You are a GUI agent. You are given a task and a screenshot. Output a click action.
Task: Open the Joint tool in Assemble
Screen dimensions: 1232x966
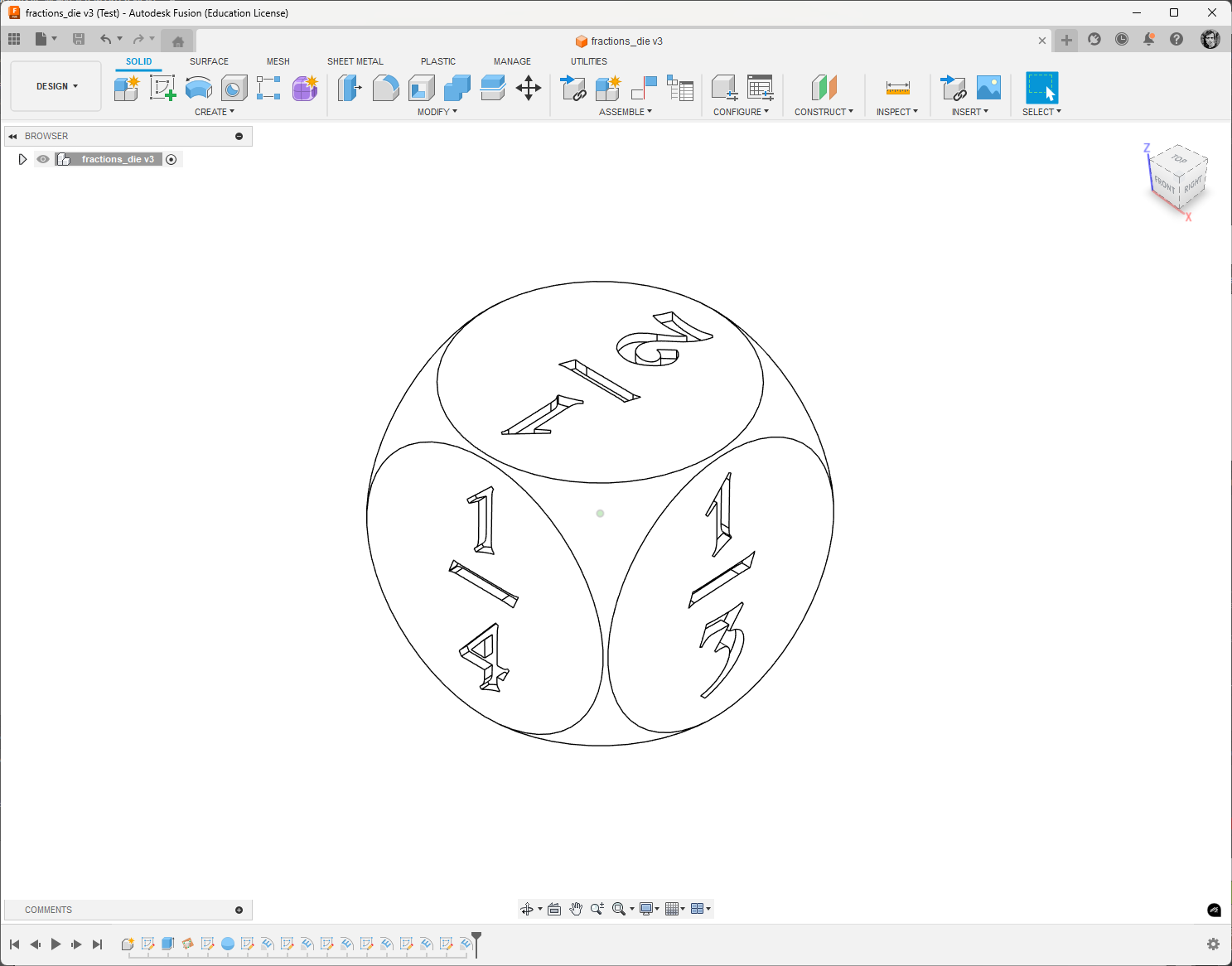tap(644, 88)
